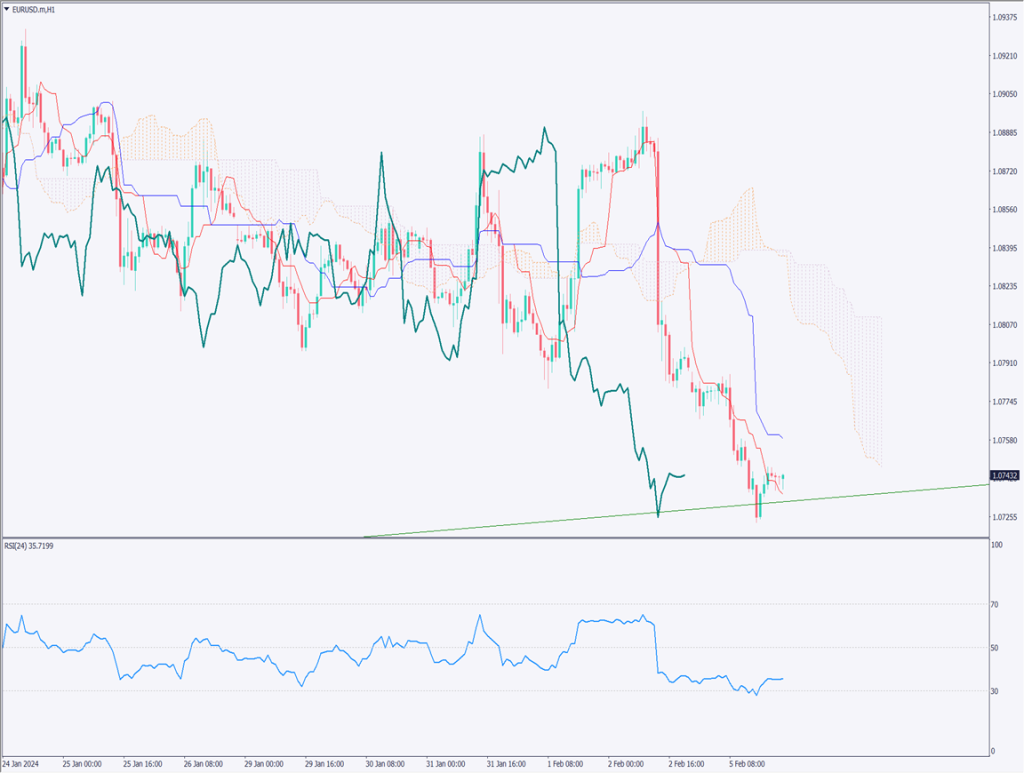The image size is (1024, 773).
Task: Click the RSI 70 level label
Action: coord(995,604)
